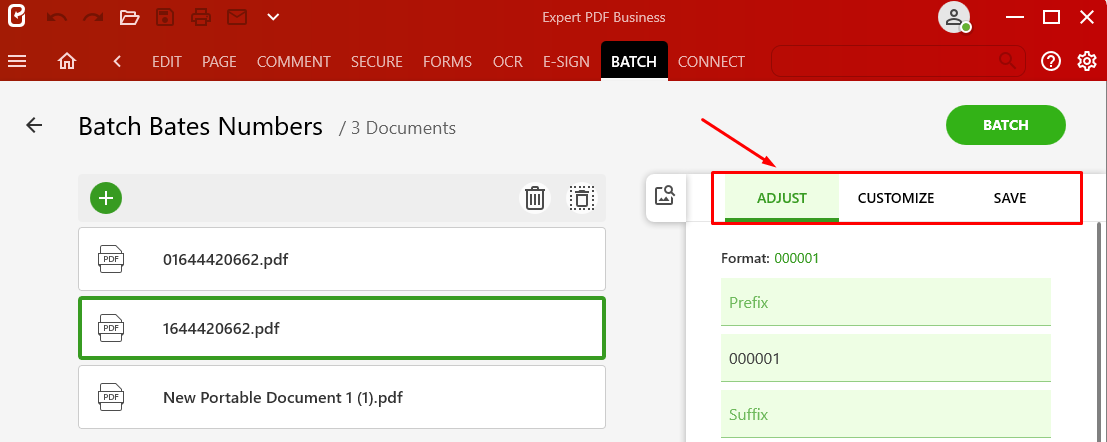Viewport: 1107px width, 442px height.
Task: Toggle preview with the image search icon
Action: pyautogui.click(x=665, y=196)
